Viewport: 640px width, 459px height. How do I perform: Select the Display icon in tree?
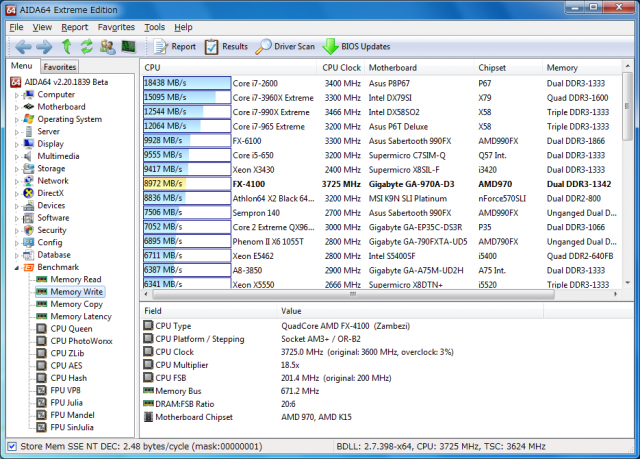tap(29, 144)
